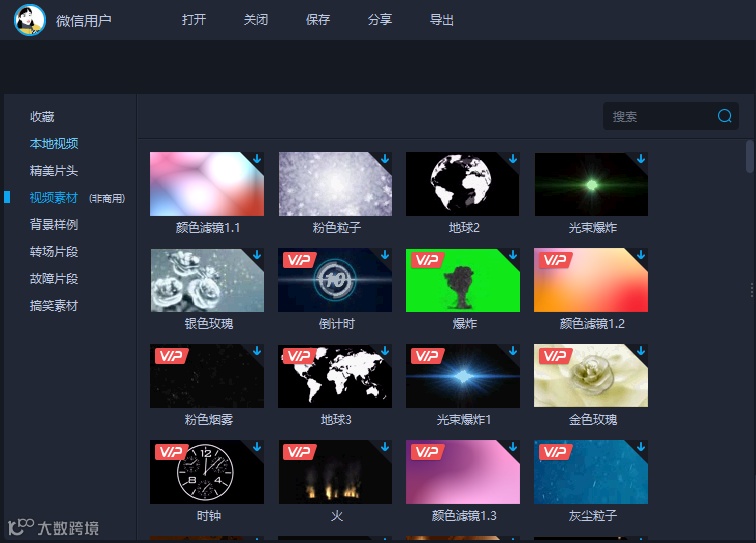Download the 粉色烟雾 clip
The height and width of the screenshot is (543, 756).
[257, 351]
